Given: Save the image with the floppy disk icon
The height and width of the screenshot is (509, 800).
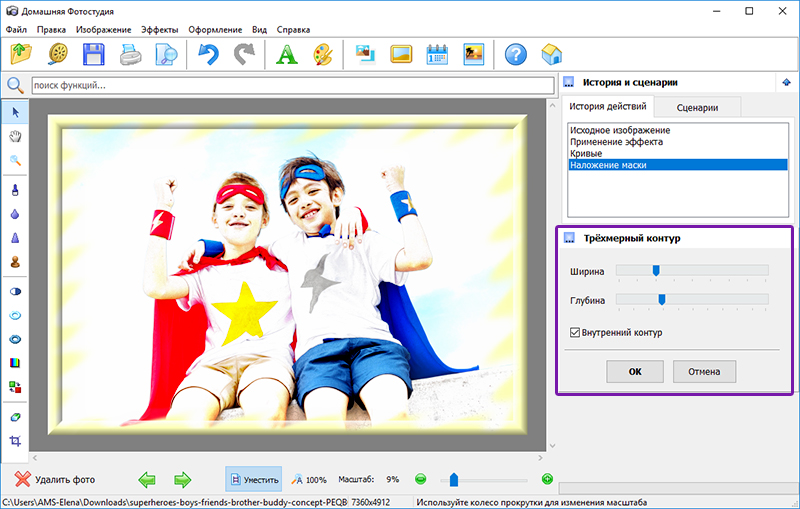Looking at the screenshot, I should [94, 54].
